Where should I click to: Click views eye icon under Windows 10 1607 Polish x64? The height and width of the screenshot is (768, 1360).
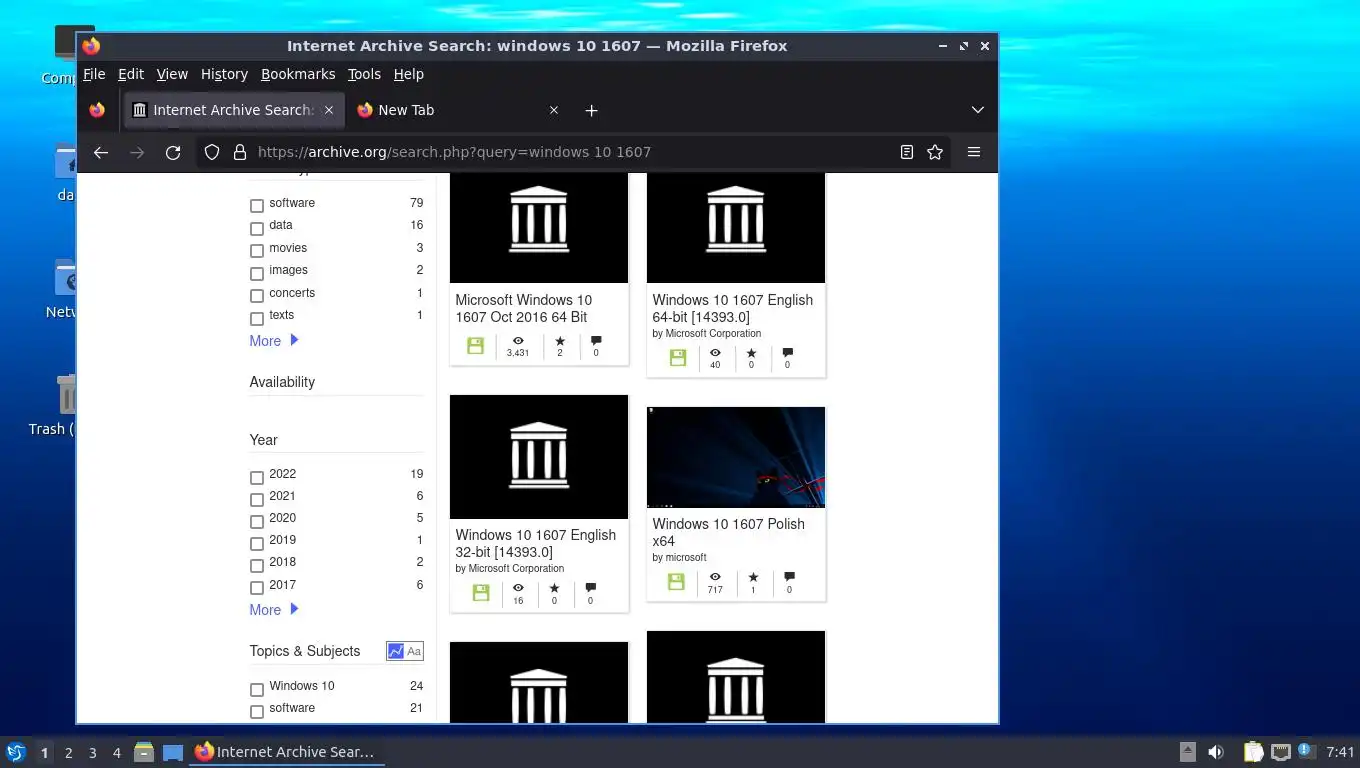pyautogui.click(x=715, y=577)
